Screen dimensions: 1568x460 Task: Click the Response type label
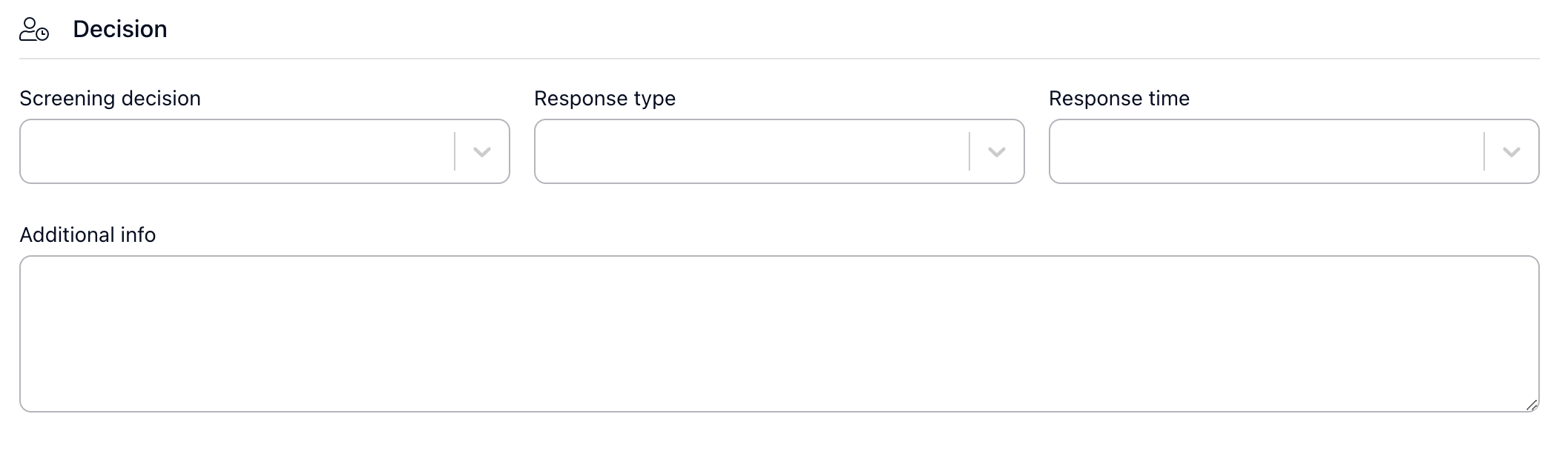(x=605, y=98)
